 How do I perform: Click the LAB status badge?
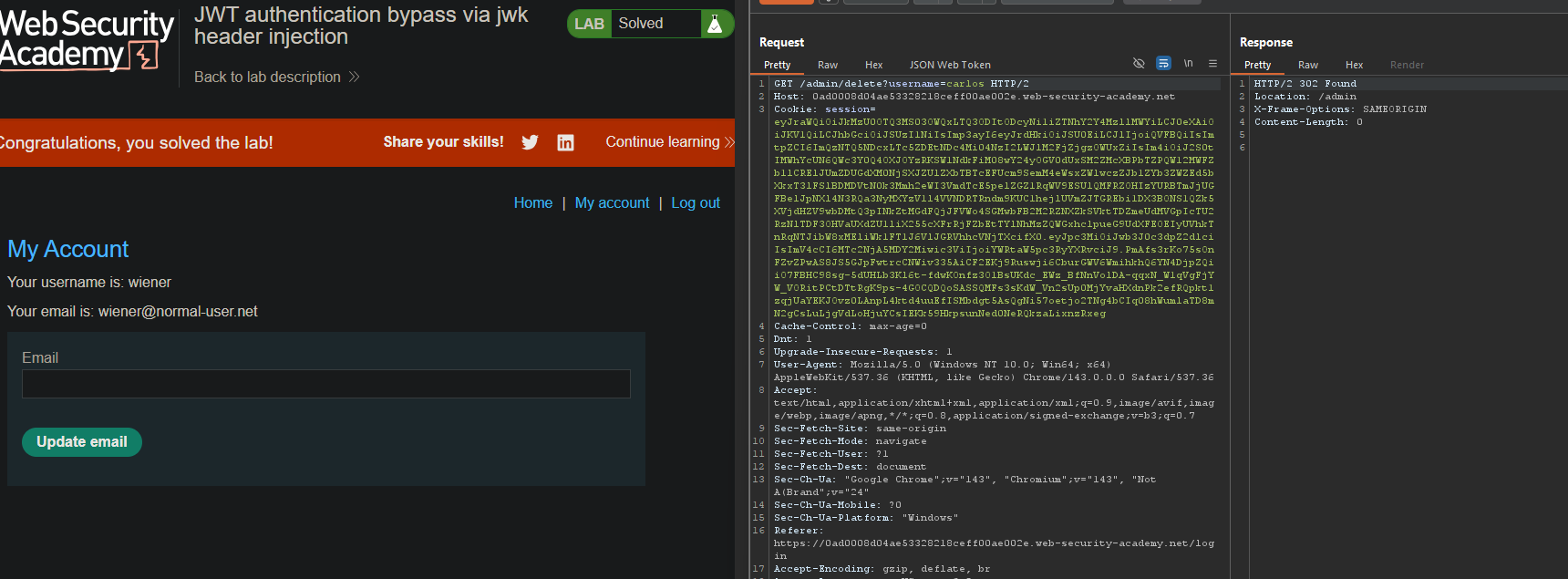(x=589, y=24)
